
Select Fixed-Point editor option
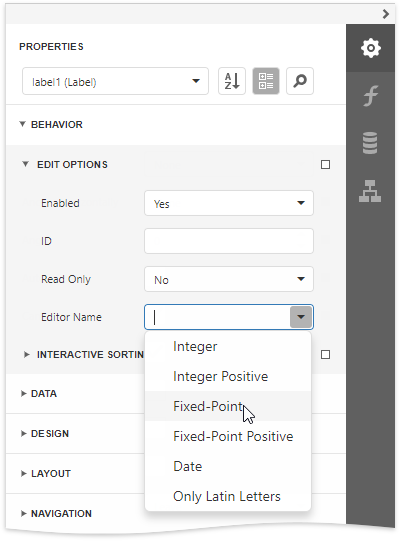[228, 406]
